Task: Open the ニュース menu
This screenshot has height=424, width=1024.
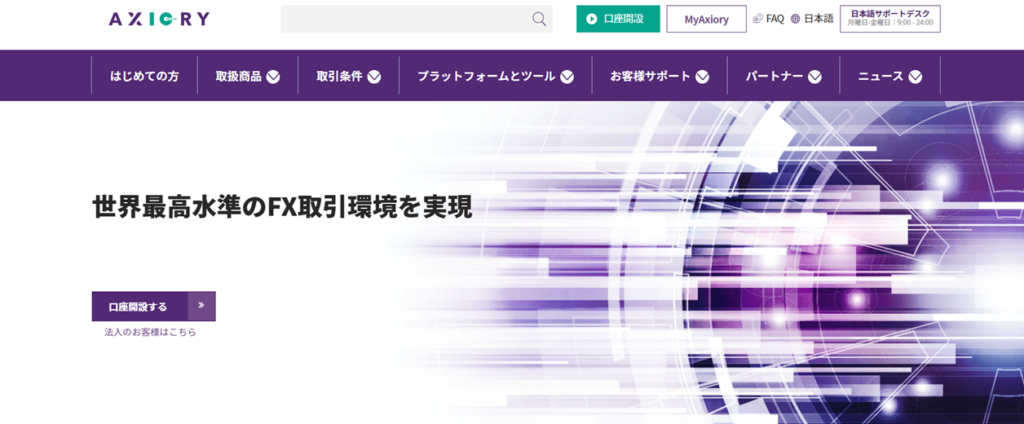Action: 881,76
